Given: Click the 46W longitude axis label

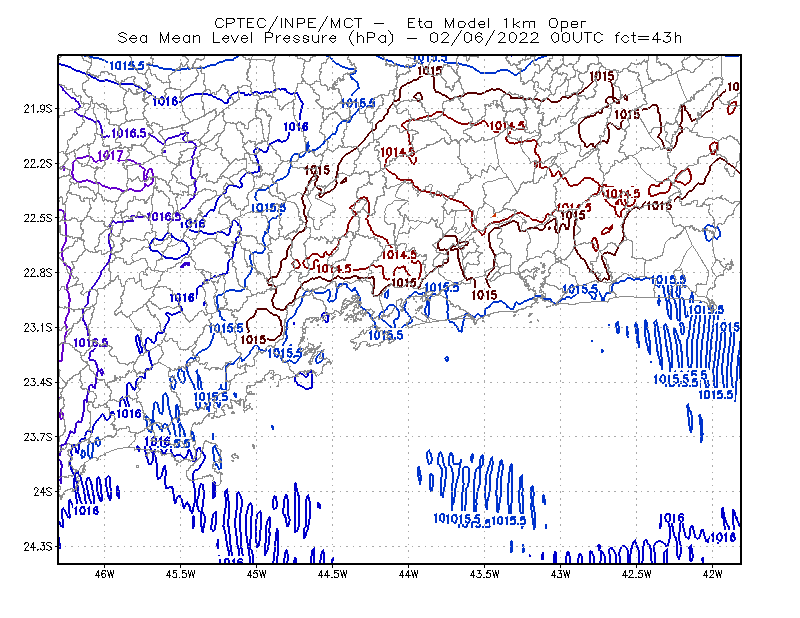Looking at the screenshot, I should point(105,574).
